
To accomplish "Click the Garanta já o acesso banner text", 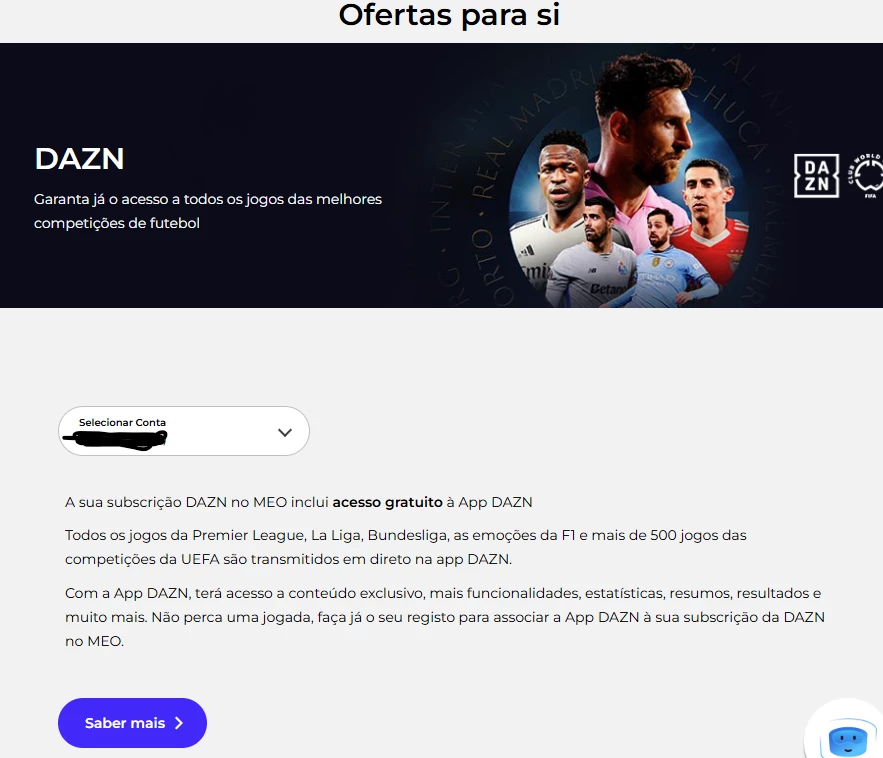I will (208, 211).
